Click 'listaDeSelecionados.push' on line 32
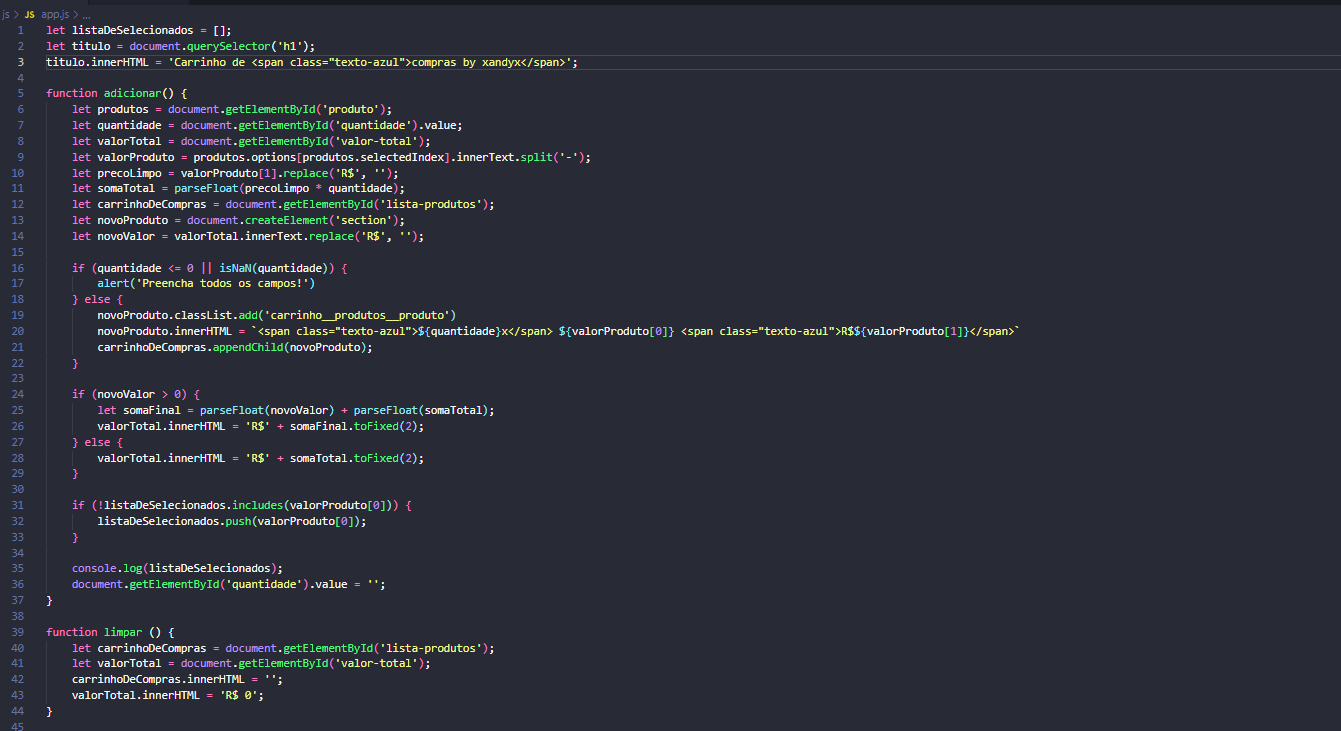Viewport: 1341px width, 731px height. (x=174, y=521)
